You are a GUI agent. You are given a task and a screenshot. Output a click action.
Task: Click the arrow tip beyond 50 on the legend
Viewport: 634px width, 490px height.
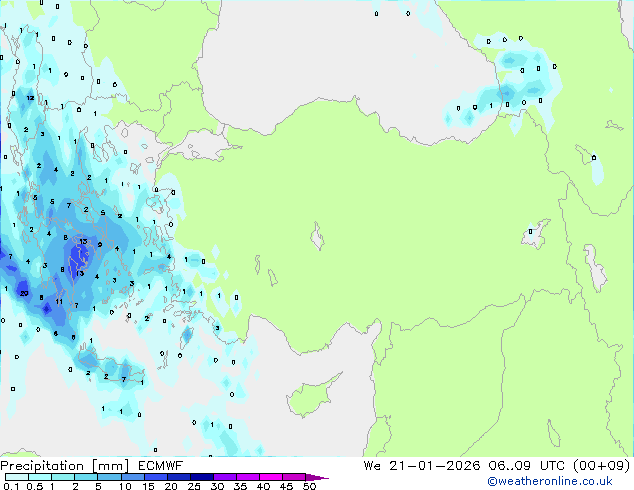point(317,477)
